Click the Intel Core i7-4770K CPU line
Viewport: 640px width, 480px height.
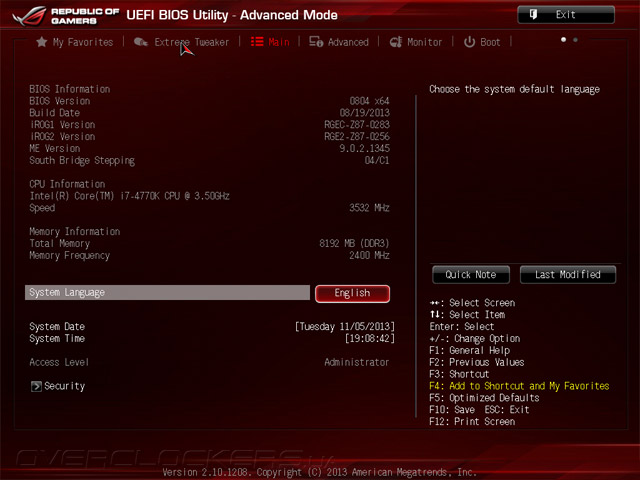click(x=129, y=196)
